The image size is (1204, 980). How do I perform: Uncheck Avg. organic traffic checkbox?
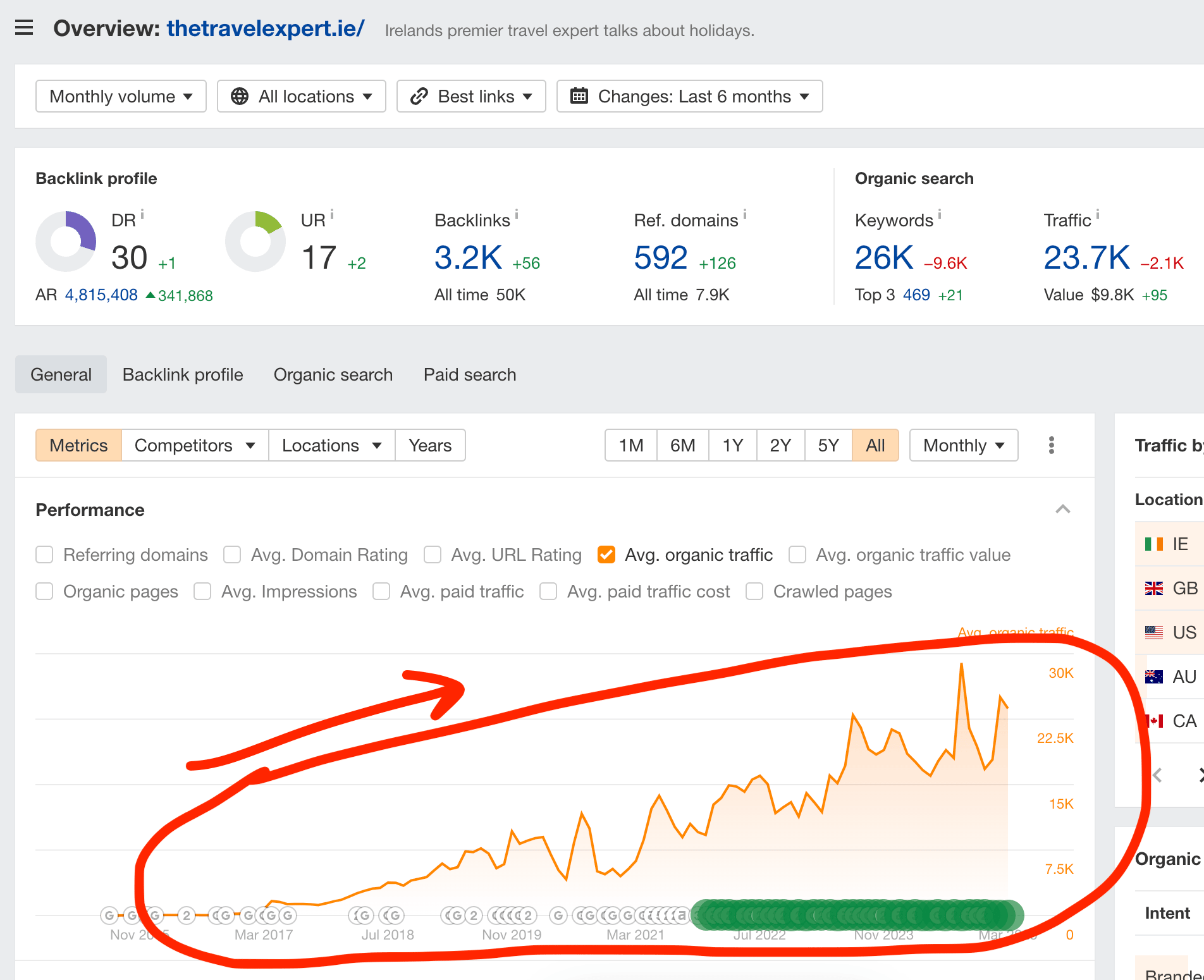pos(606,554)
